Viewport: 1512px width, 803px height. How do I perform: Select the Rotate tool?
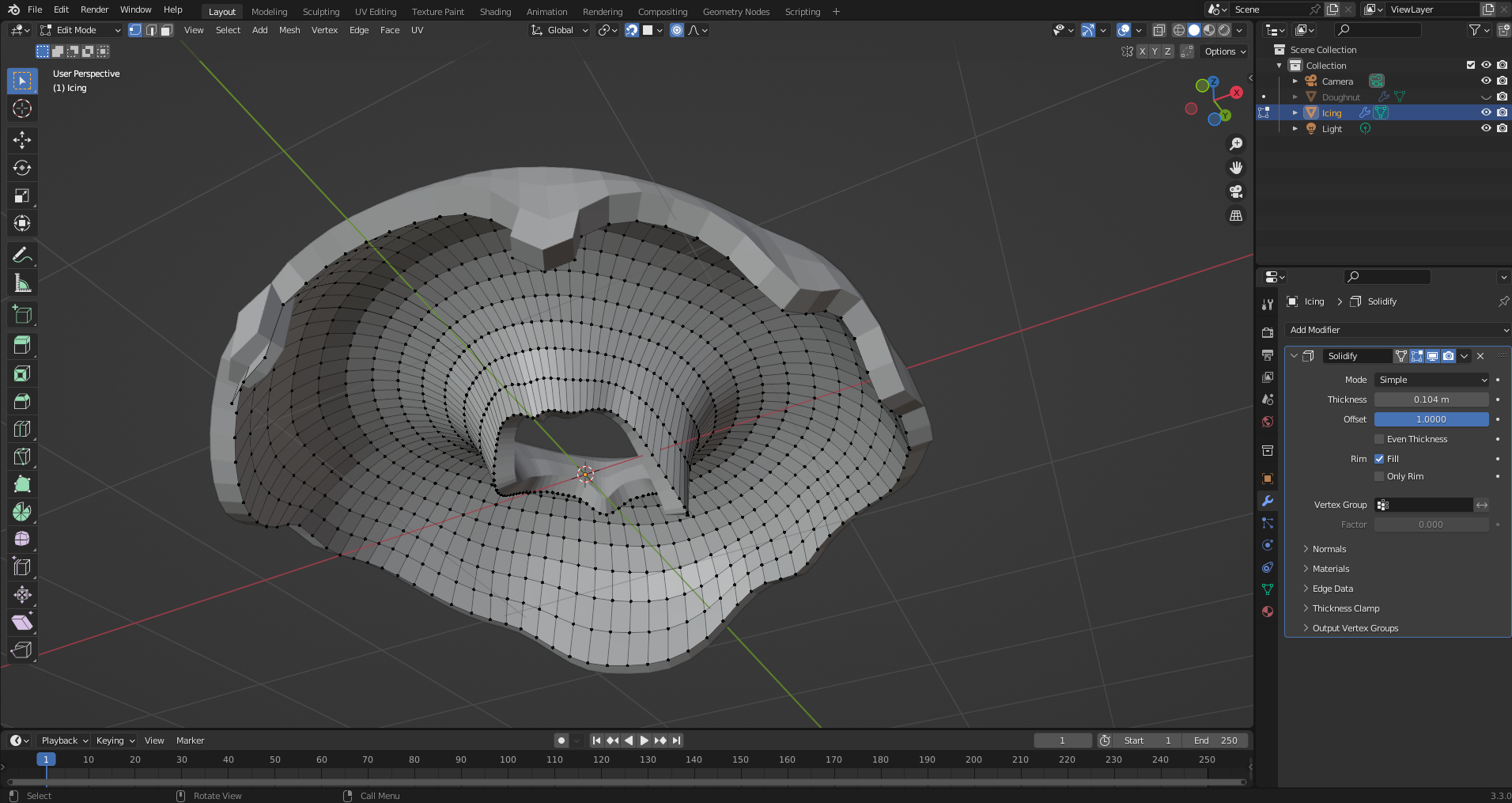click(22, 168)
